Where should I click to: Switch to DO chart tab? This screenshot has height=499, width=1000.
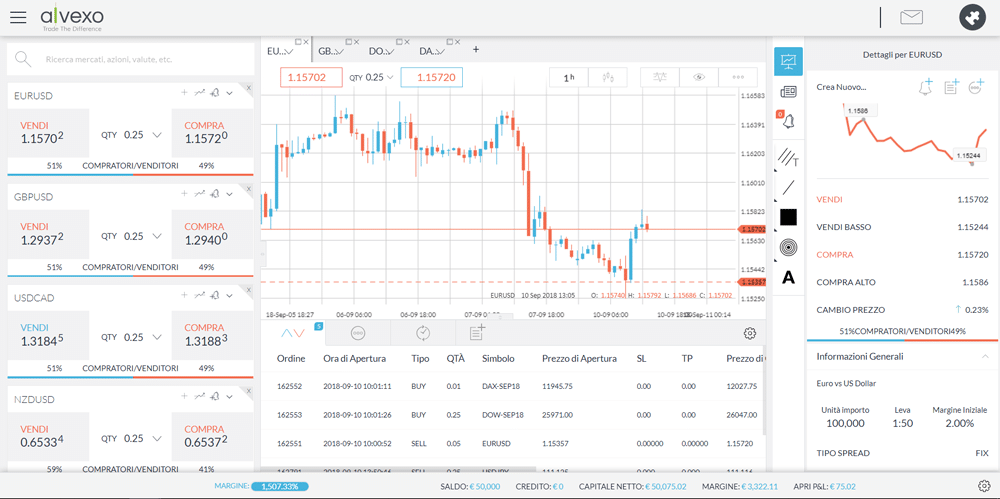pyautogui.click(x=381, y=50)
